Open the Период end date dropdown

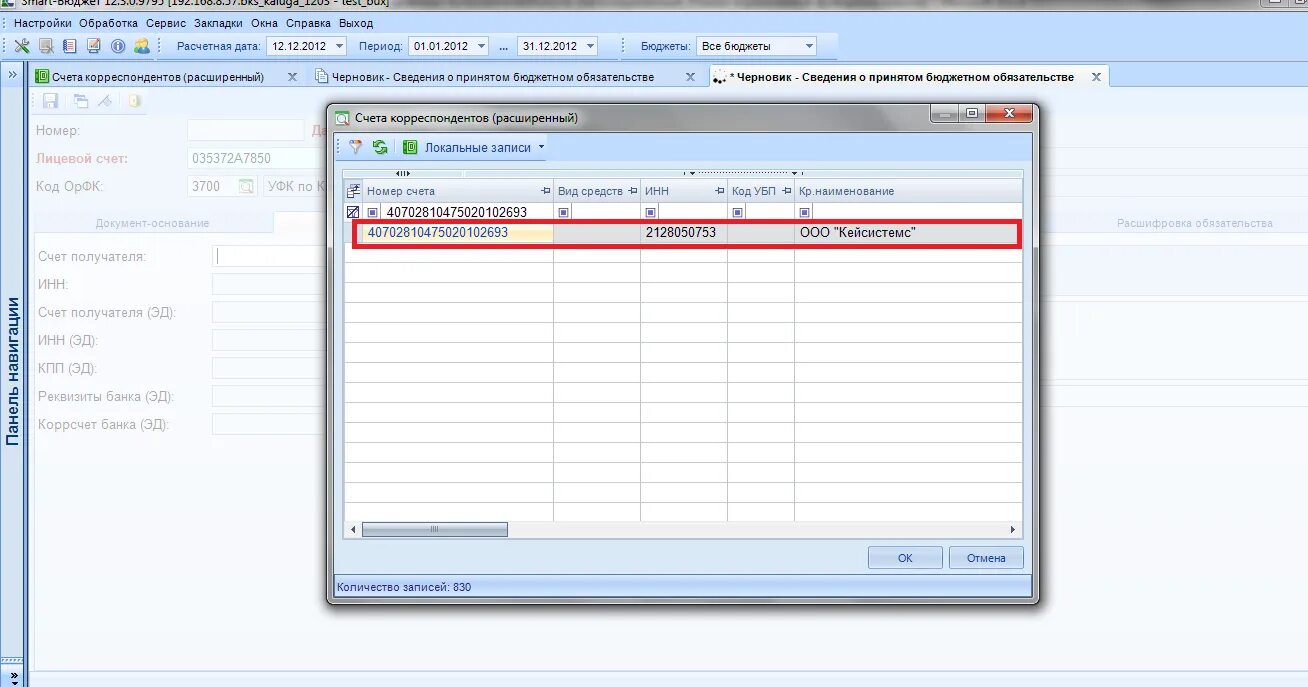589,46
